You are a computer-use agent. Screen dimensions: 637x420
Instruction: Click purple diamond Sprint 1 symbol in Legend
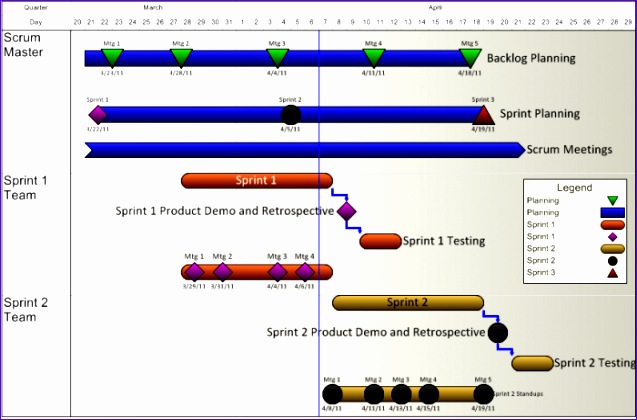(613, 237)
